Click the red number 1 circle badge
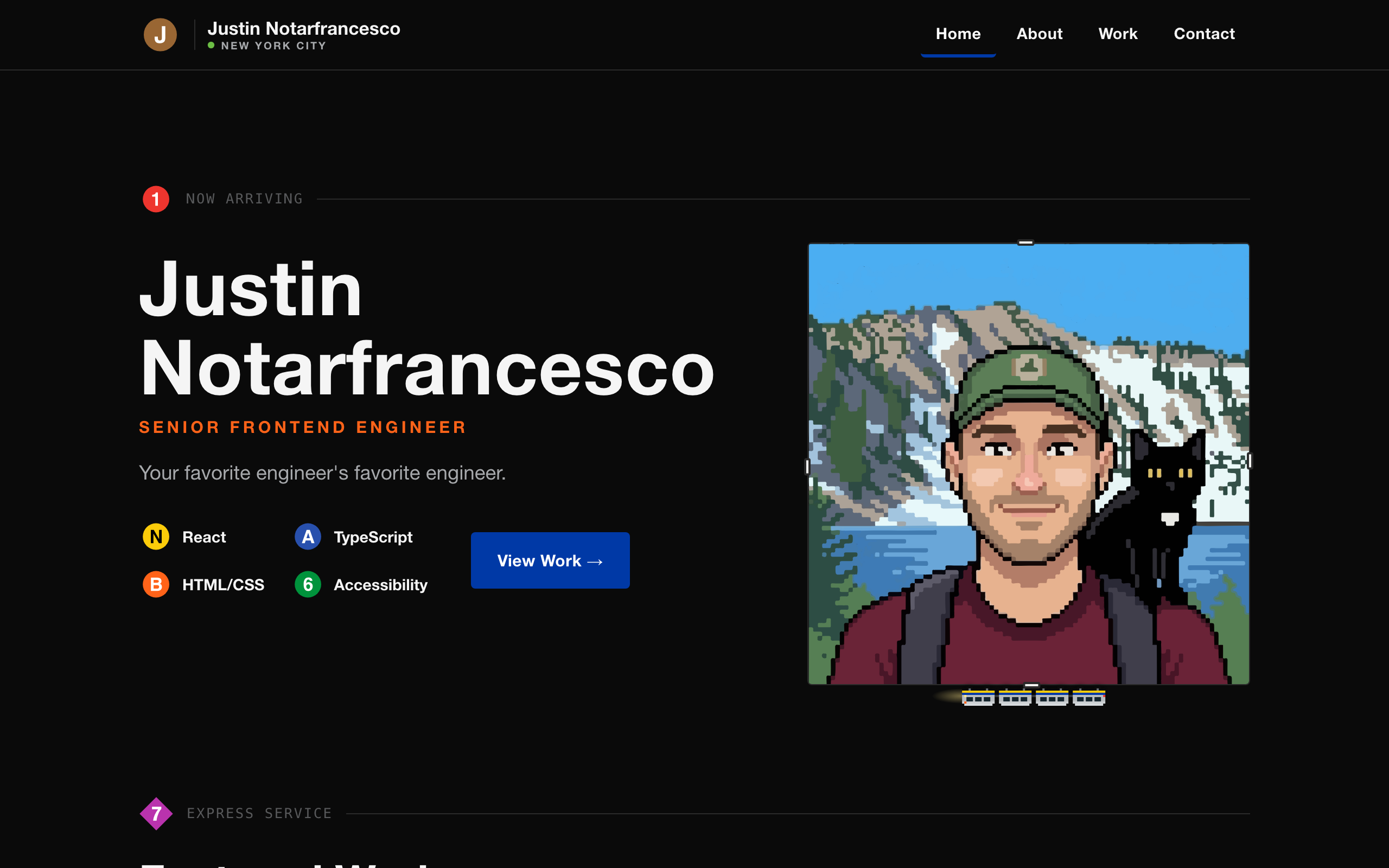Image resolution: width=1389 pixels, height=868 pixels. [x=156, y=199]
